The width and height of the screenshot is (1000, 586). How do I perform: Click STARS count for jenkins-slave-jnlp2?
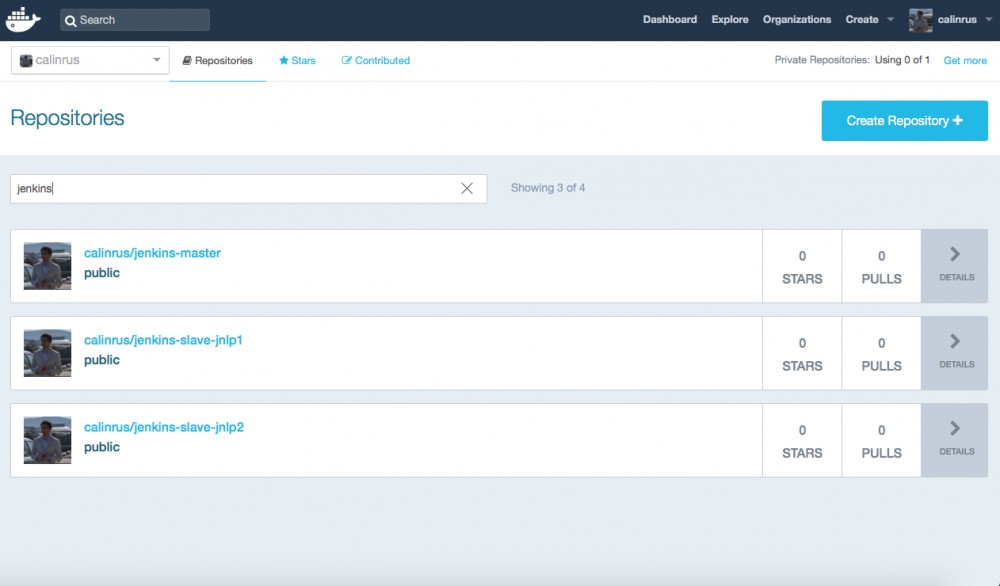pos(802,441)
